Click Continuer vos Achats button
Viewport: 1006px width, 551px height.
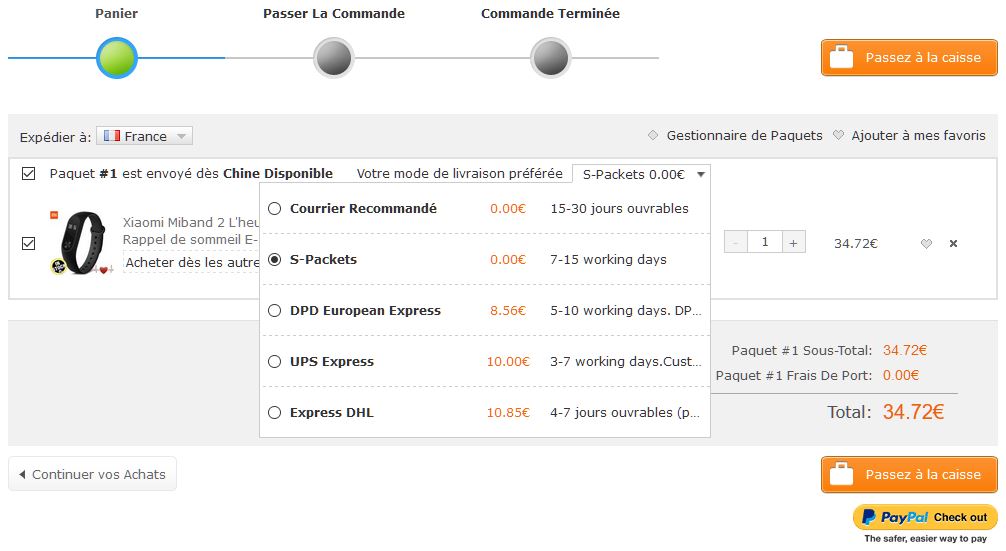[x=92, y=474]
